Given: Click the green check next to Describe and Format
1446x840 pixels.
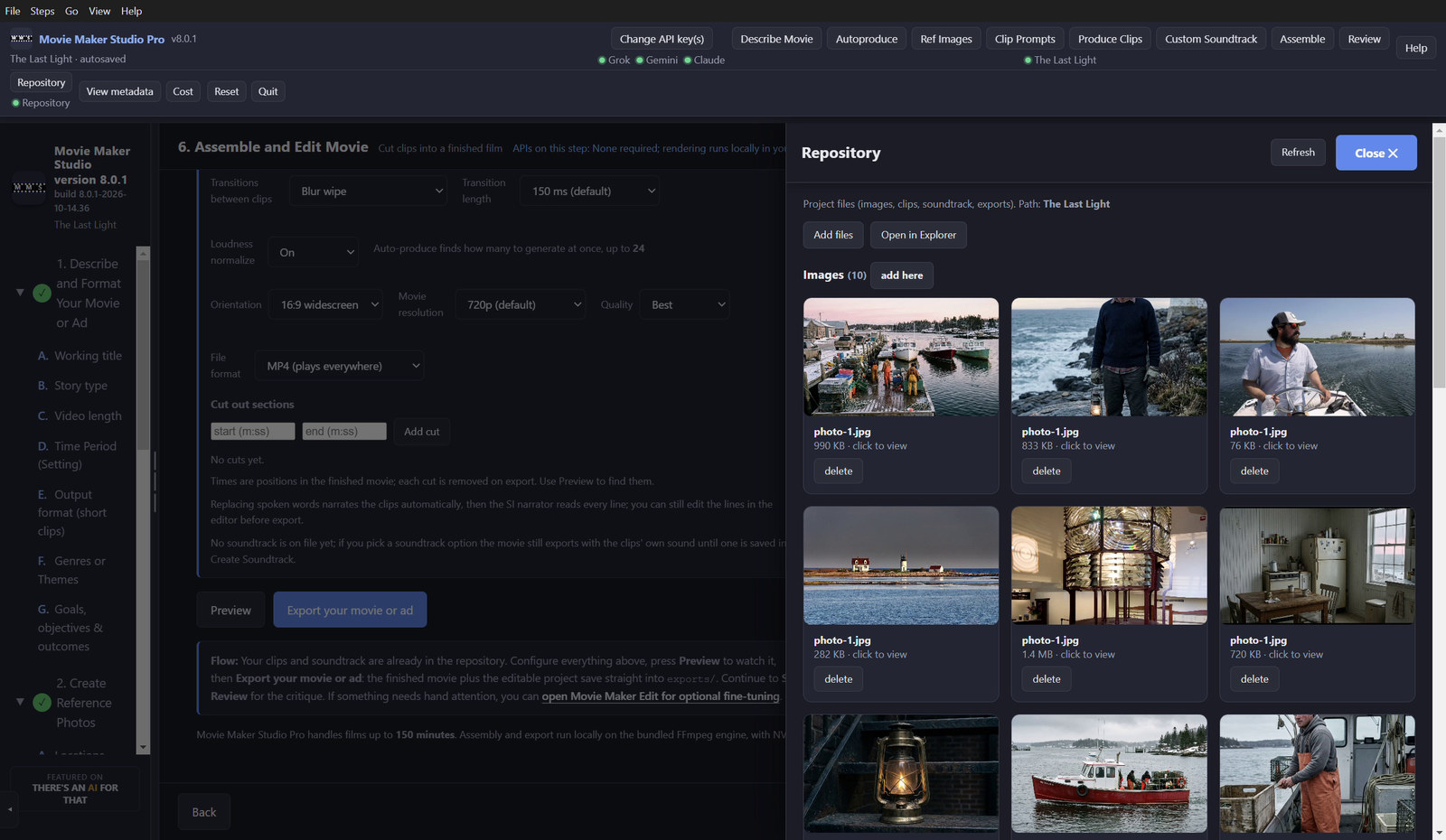Looking at the screenshot, I should [42, 293].
